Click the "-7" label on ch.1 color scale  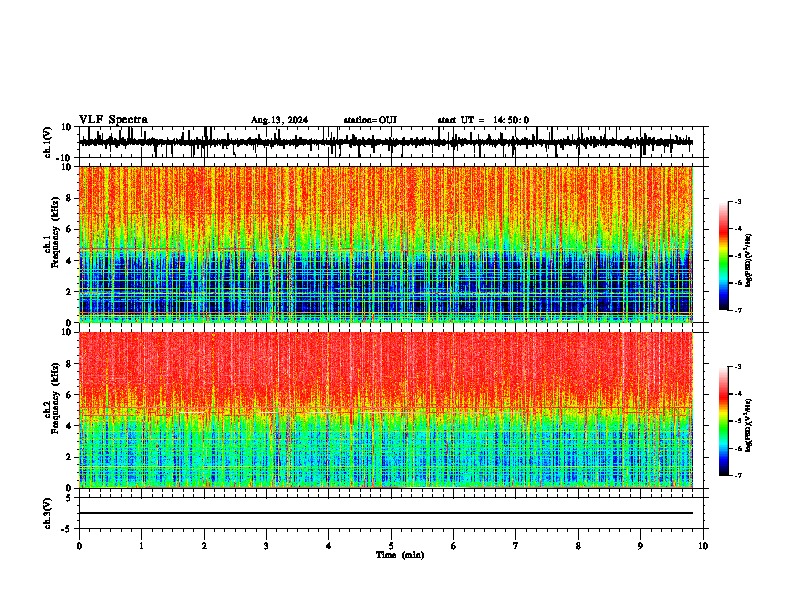tap(737, 310)
